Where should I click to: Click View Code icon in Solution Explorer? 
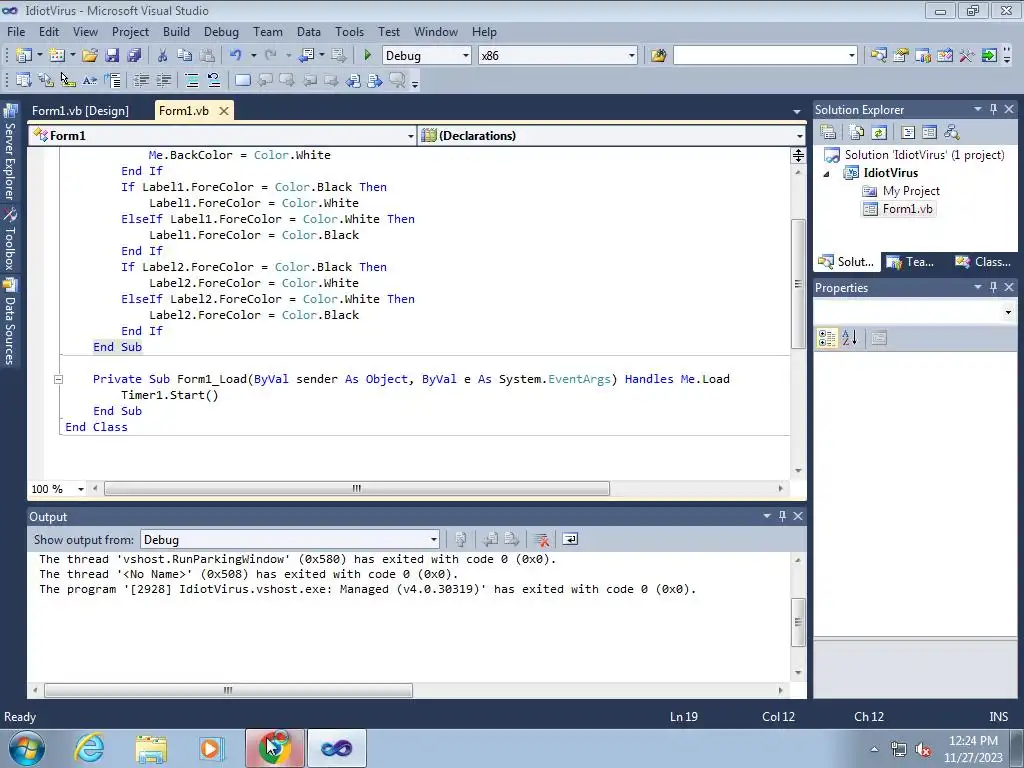(908, 133)
